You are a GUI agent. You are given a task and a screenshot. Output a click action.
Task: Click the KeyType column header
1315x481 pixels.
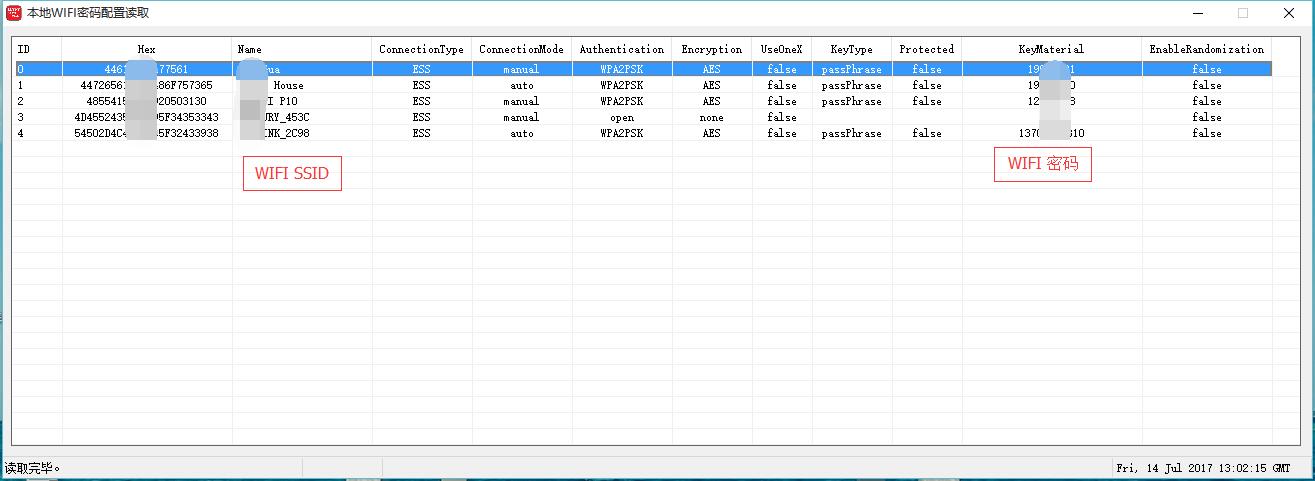click(851, 49)
